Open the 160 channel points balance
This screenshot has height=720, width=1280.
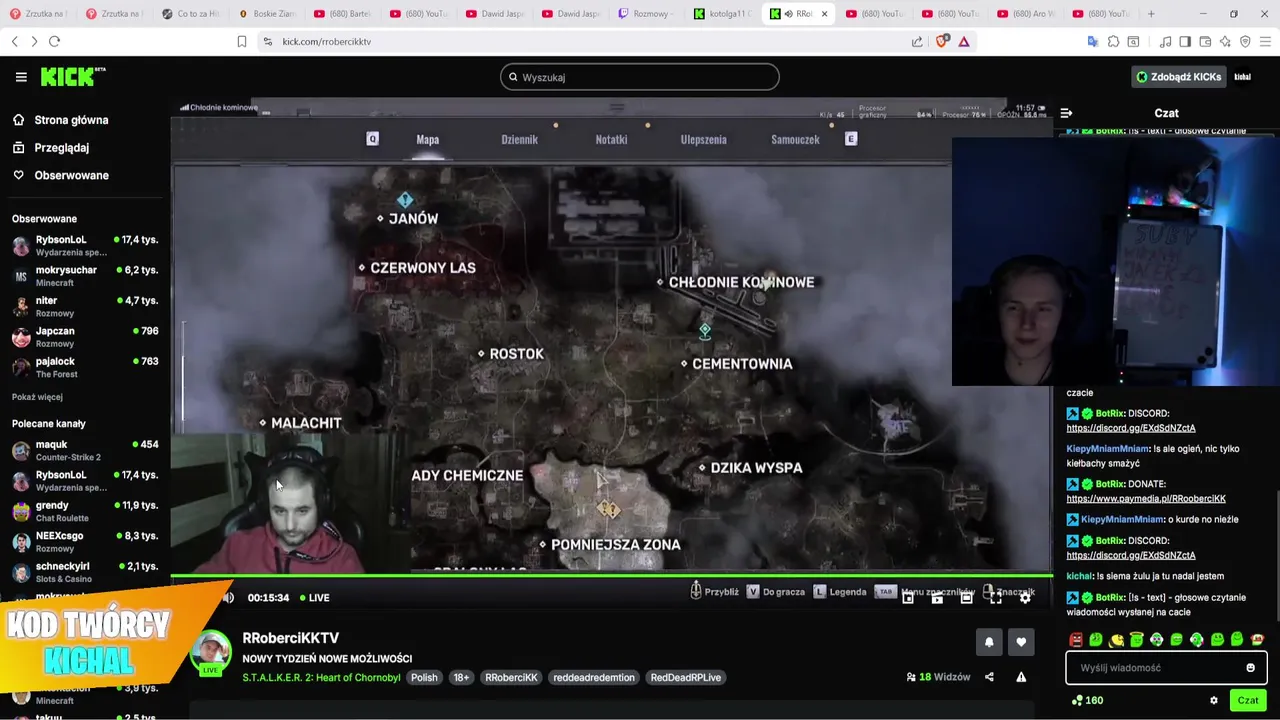click(x=1087, y=701)
